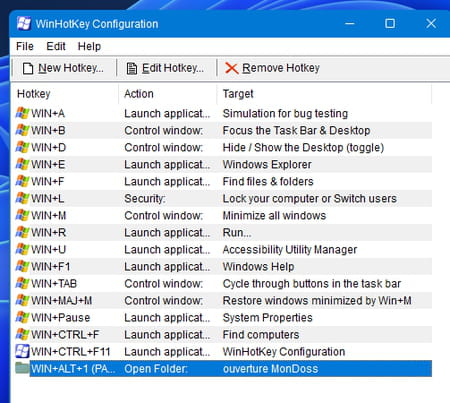This screenshot has height=403, width=450.
Task: Click the red X Remove Hotkey icon
Action: click(x=232, y=68)
